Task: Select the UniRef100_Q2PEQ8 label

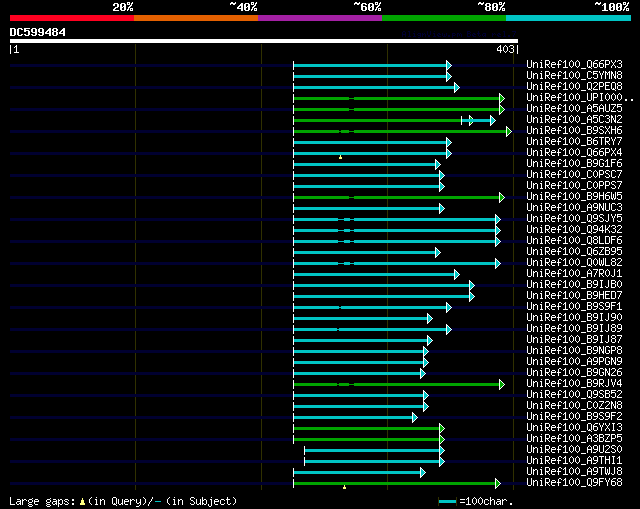Action: coord(574,87)
